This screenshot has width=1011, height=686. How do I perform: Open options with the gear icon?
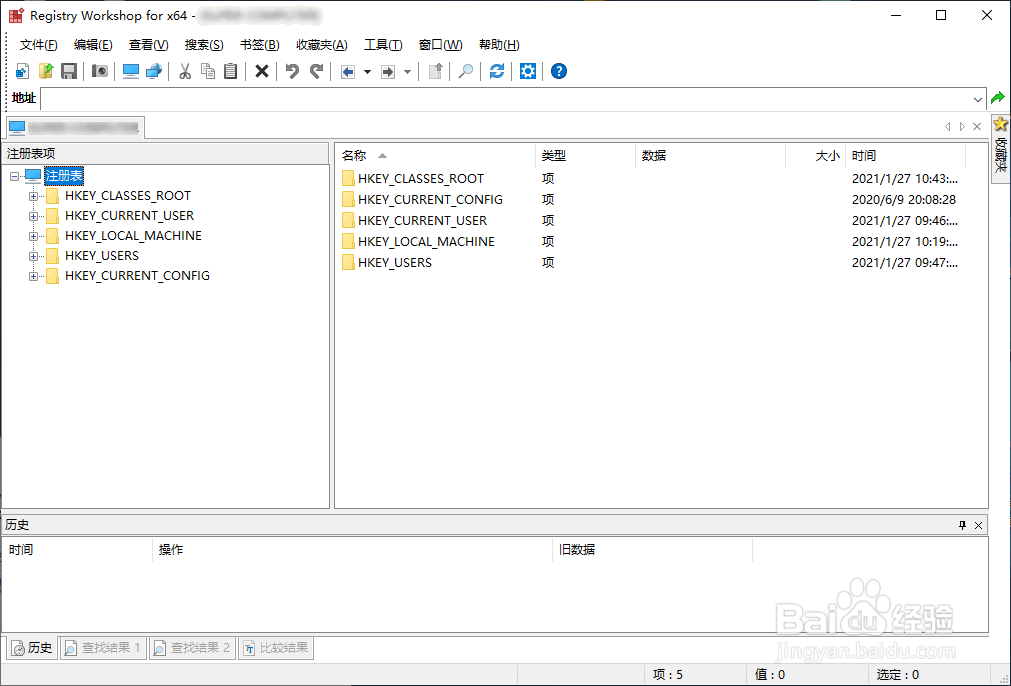click(x=528, y=71)
